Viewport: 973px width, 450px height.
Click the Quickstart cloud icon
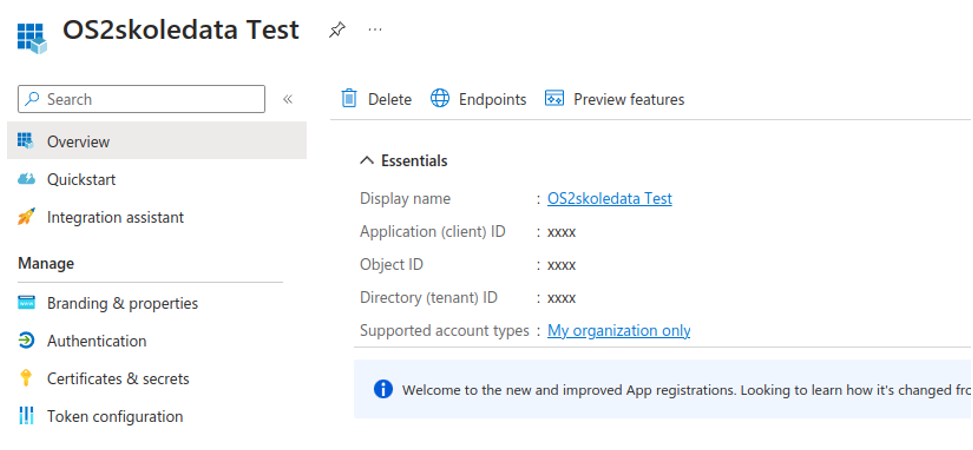[26, 179]
